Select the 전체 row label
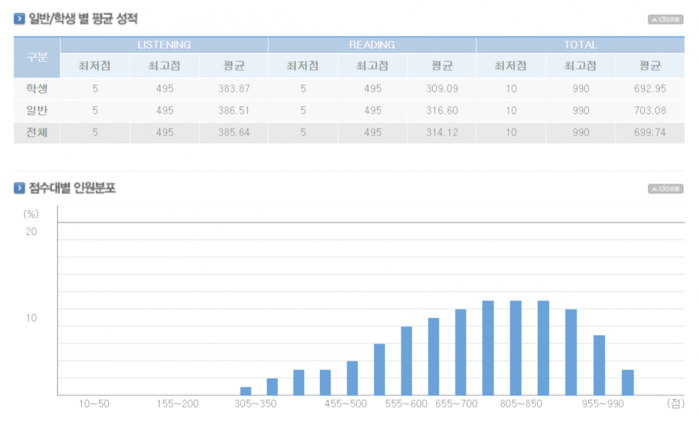This screenshot has height=432, width=699. click(x=36, y=132)
